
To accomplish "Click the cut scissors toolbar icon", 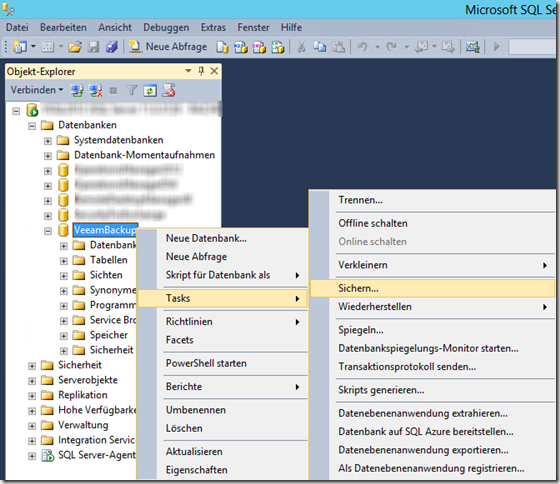I will (301, 47).
